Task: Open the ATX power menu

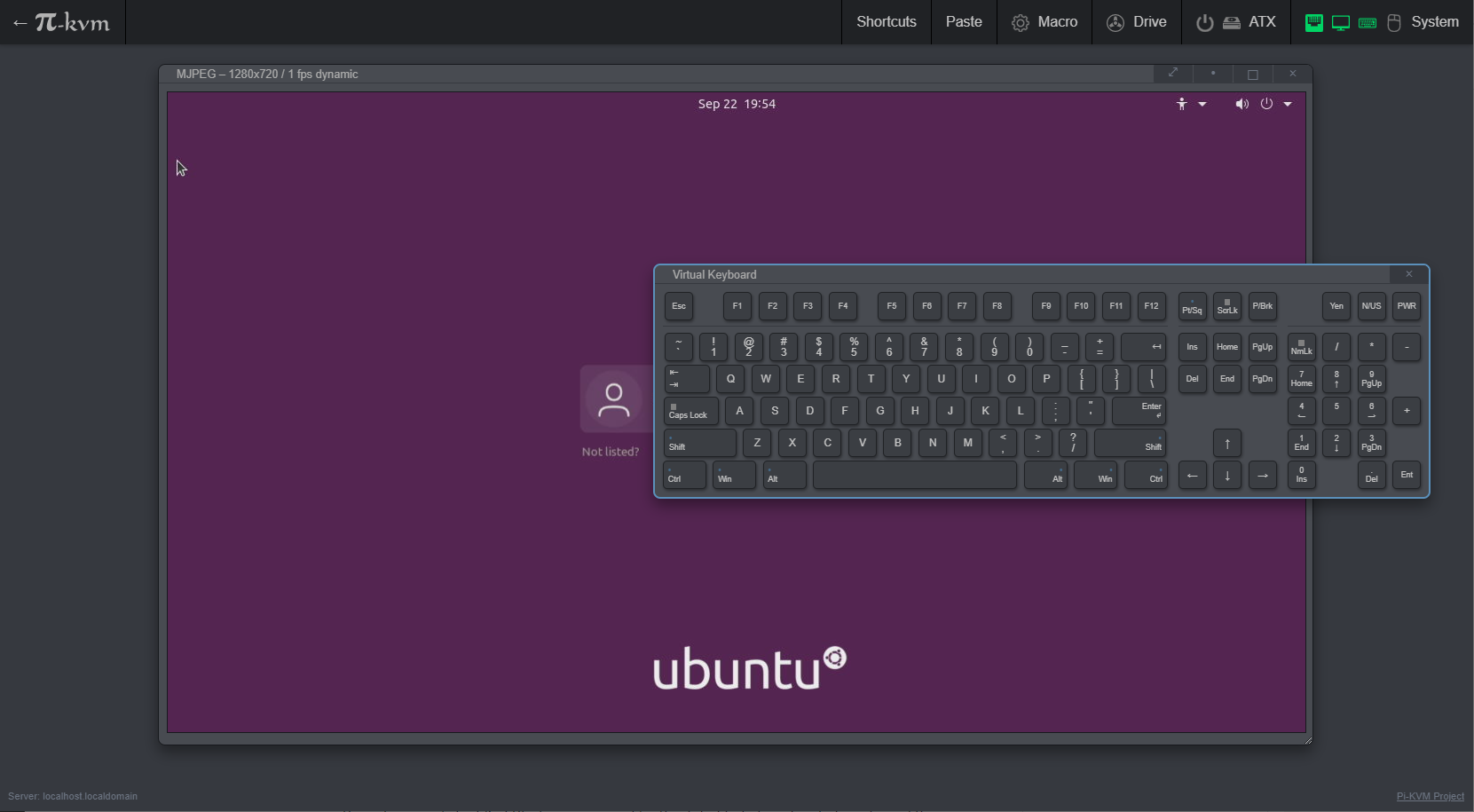Action: [x=1236, y=22]
